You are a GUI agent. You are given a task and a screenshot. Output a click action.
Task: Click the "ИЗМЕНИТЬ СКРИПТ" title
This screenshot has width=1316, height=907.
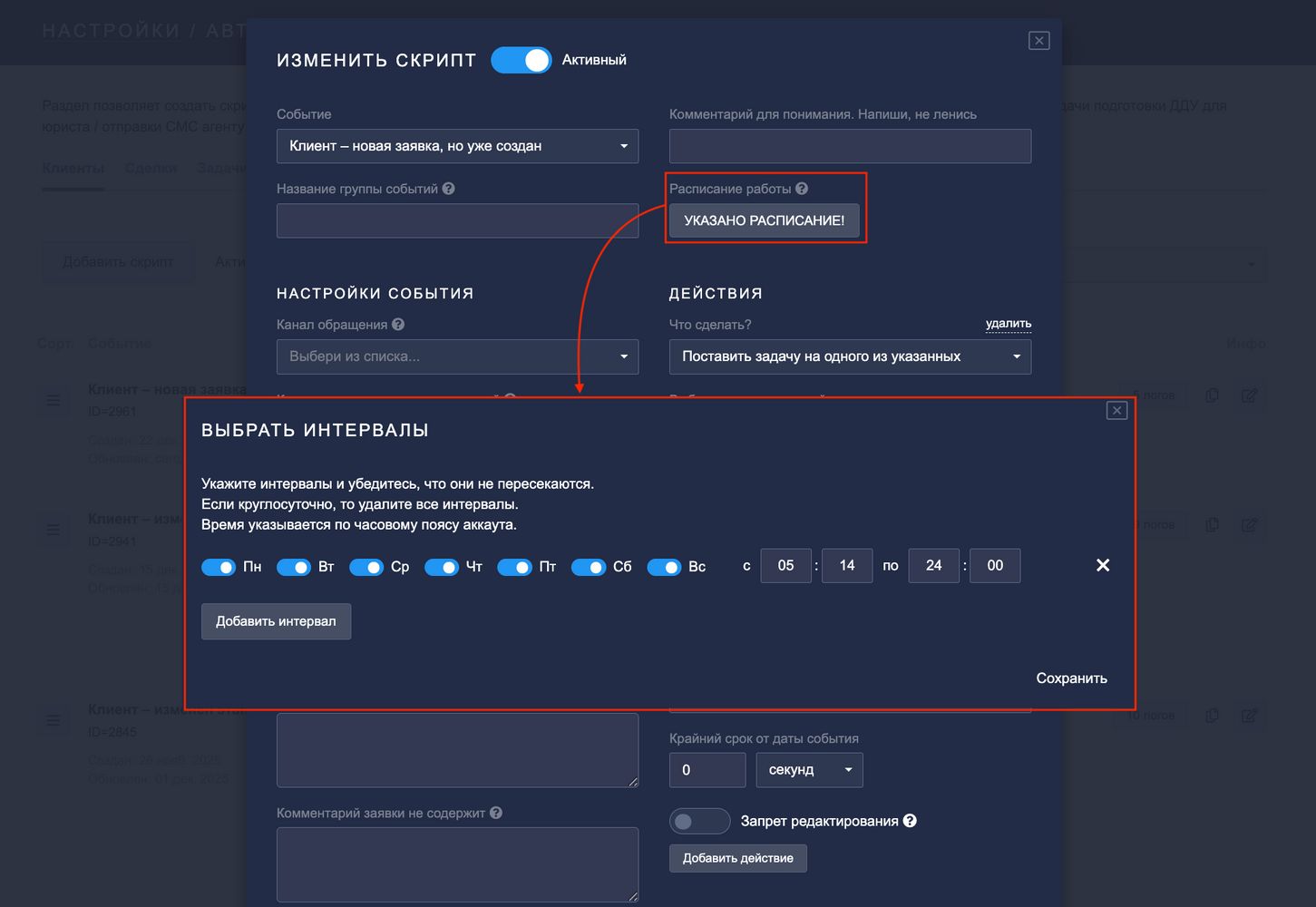[x=376, y=60]
